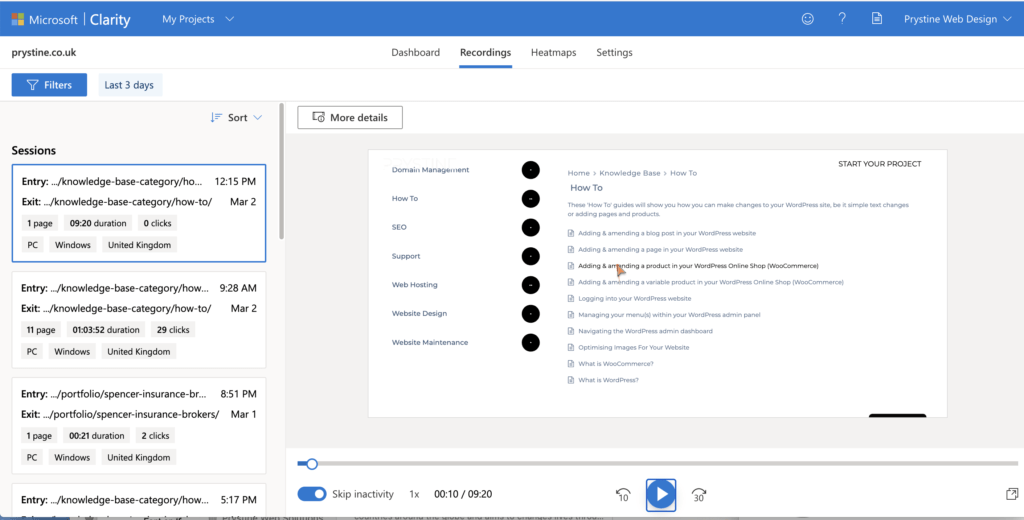Click the United Kingdom tag in first session

pos(140,245)
